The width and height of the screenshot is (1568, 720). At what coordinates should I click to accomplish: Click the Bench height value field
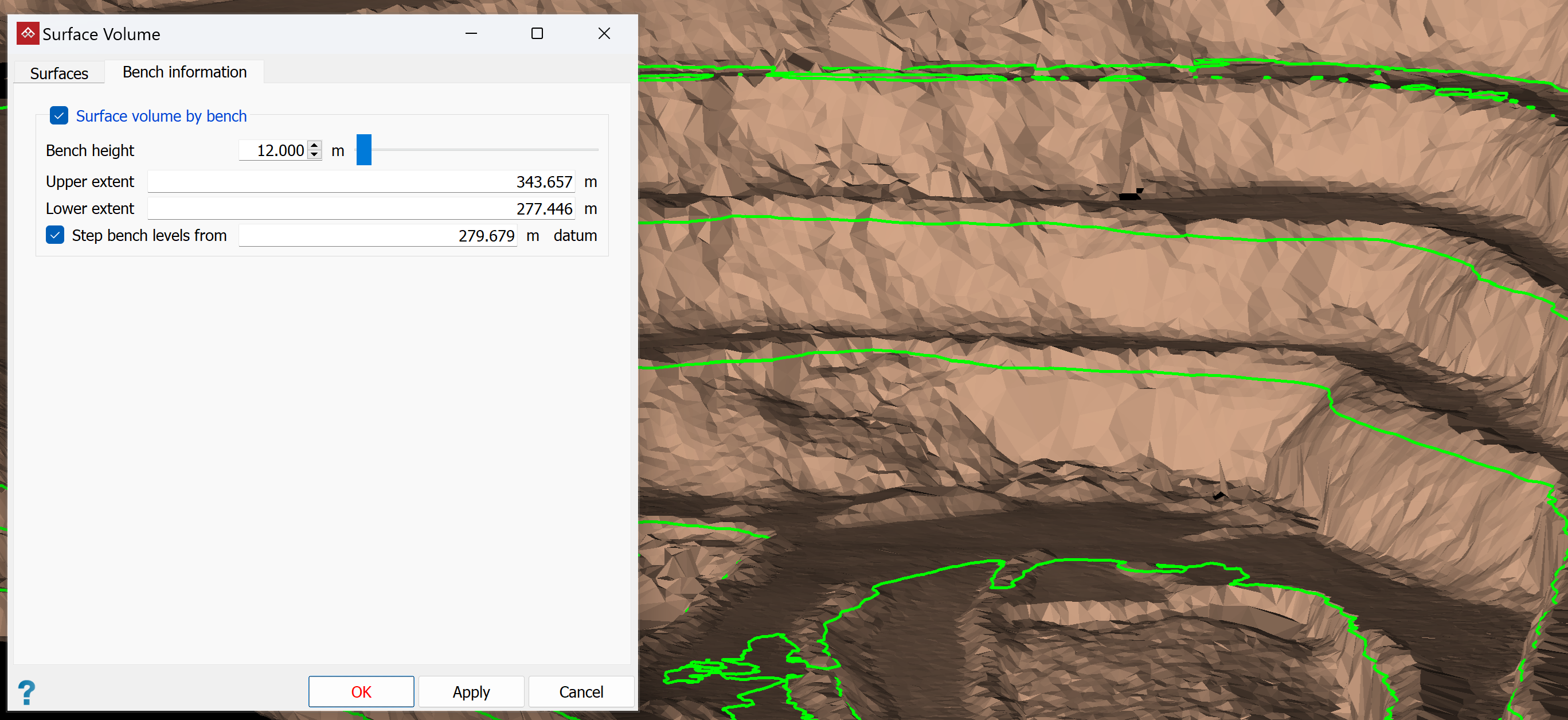(274, 150)
